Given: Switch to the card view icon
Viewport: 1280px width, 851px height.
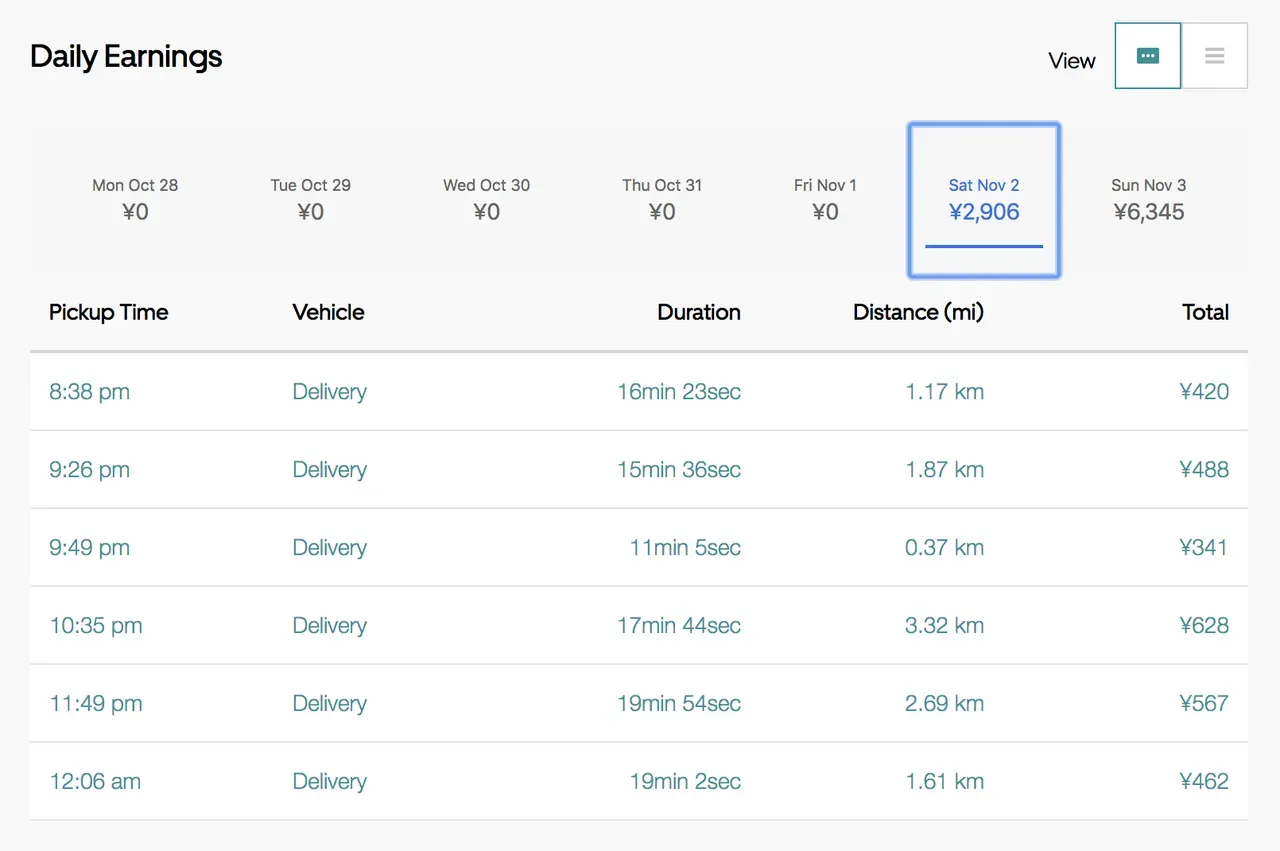Looking at the screenshot, I should coord(1148,56).
